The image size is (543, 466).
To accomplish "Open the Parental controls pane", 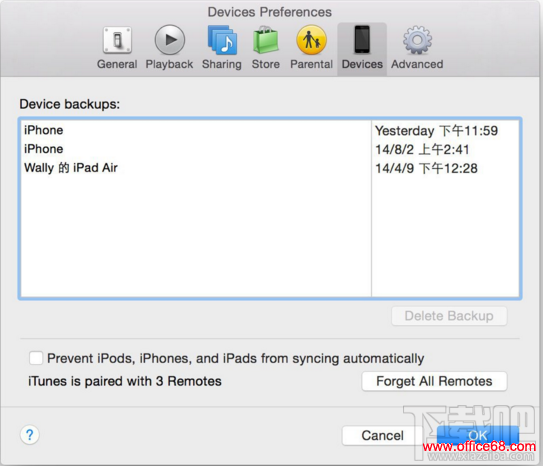I will tap(311, 48).
